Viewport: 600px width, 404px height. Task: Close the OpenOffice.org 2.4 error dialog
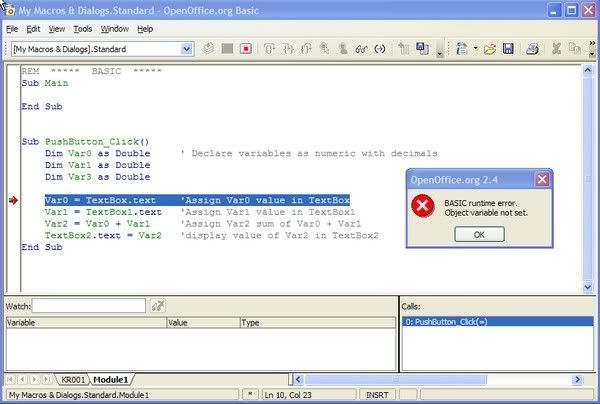(x=542, y=179)
